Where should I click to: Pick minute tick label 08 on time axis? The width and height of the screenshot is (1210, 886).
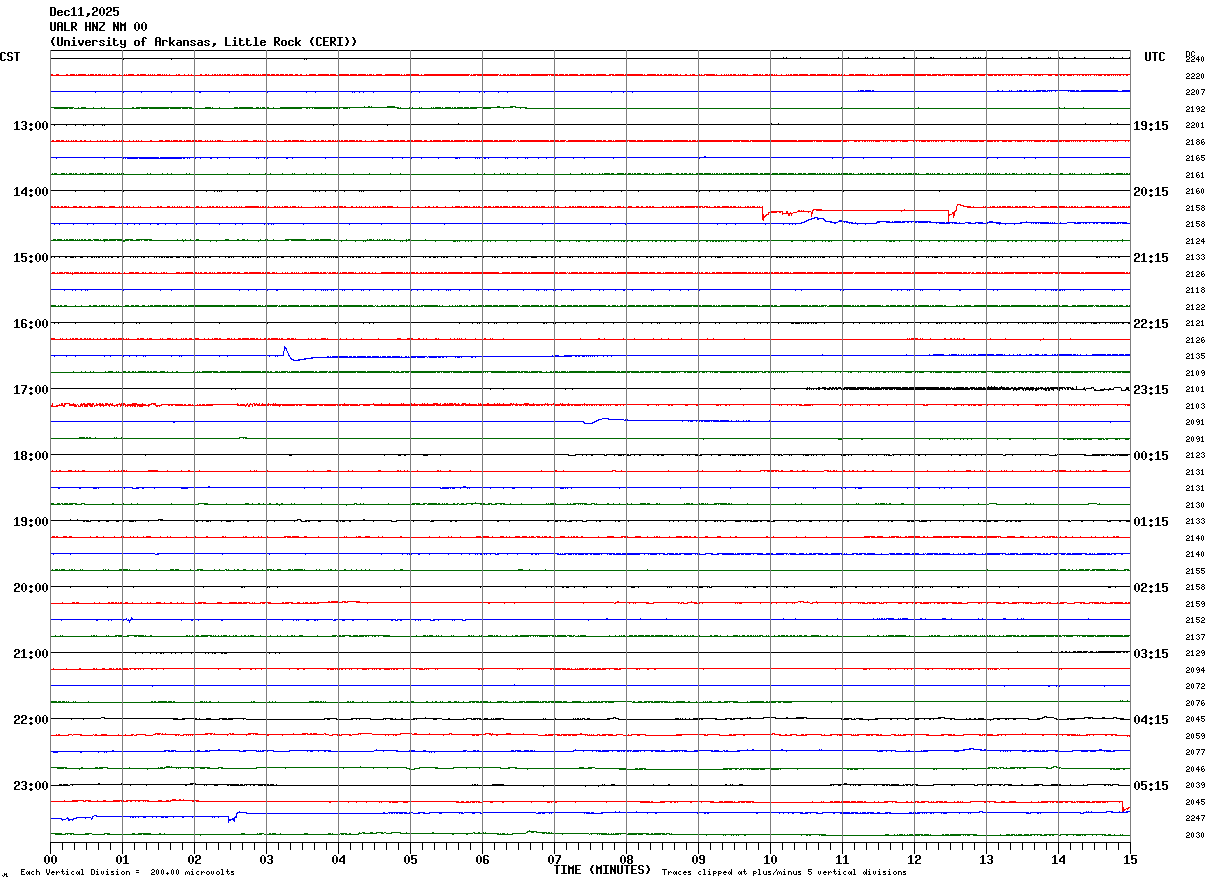click(626, 858)
